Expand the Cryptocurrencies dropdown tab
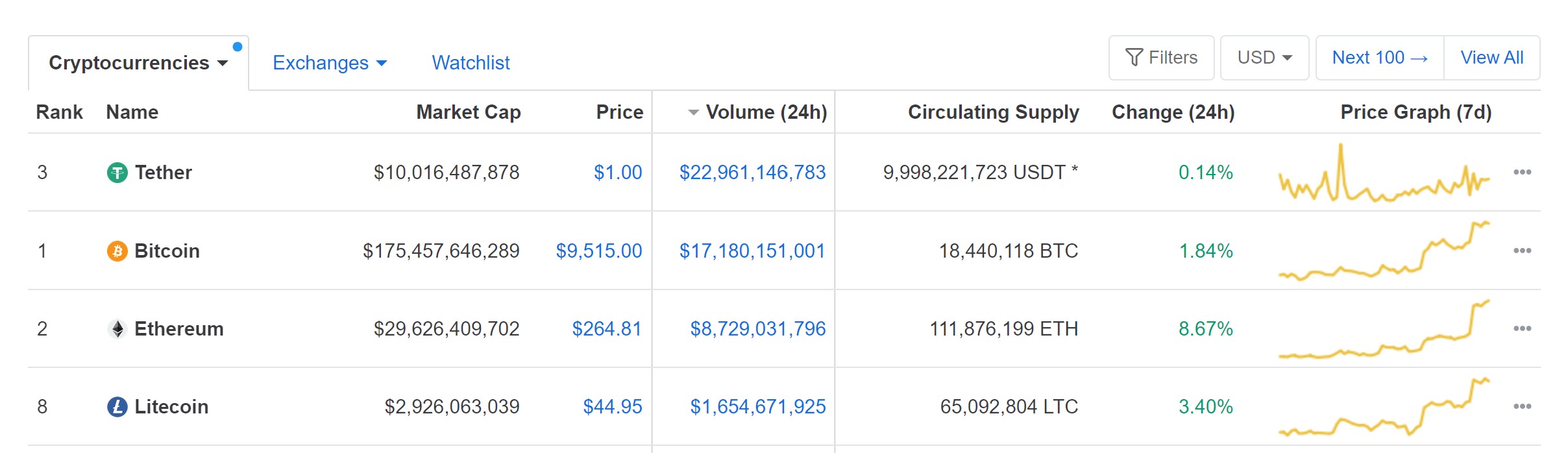The image size is (1568, 453). (x=138, y=63)
